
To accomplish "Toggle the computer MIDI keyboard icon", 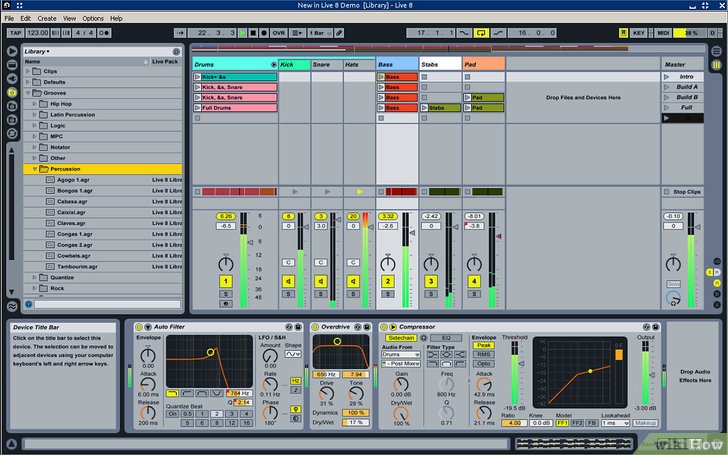I will point(624,33).
